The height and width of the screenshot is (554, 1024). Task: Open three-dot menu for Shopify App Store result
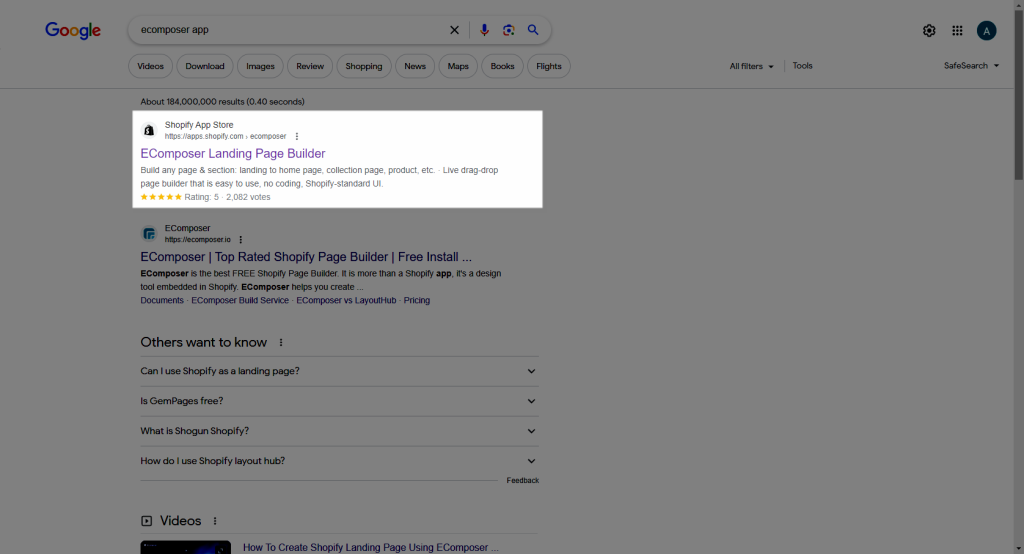pyautogui.click(x=296, y=137)
